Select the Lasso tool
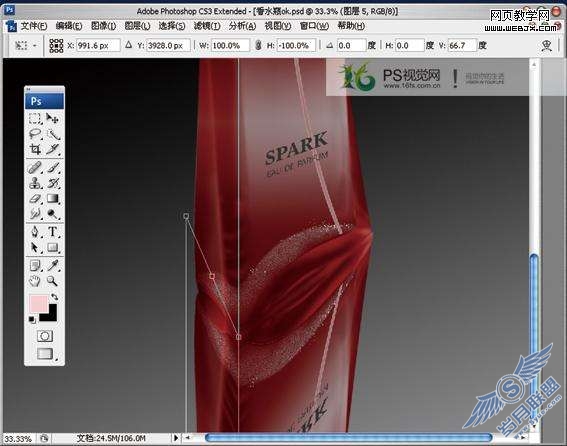 [x=35, y=134]
